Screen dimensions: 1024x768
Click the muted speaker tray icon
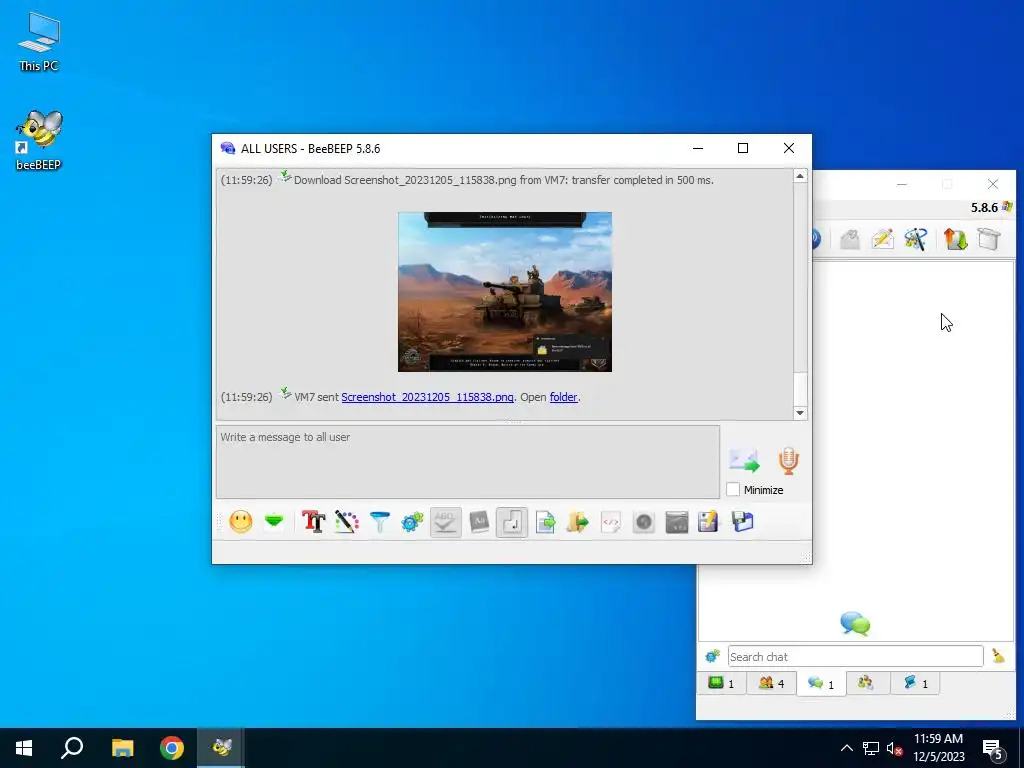click(x=894, y=749)
